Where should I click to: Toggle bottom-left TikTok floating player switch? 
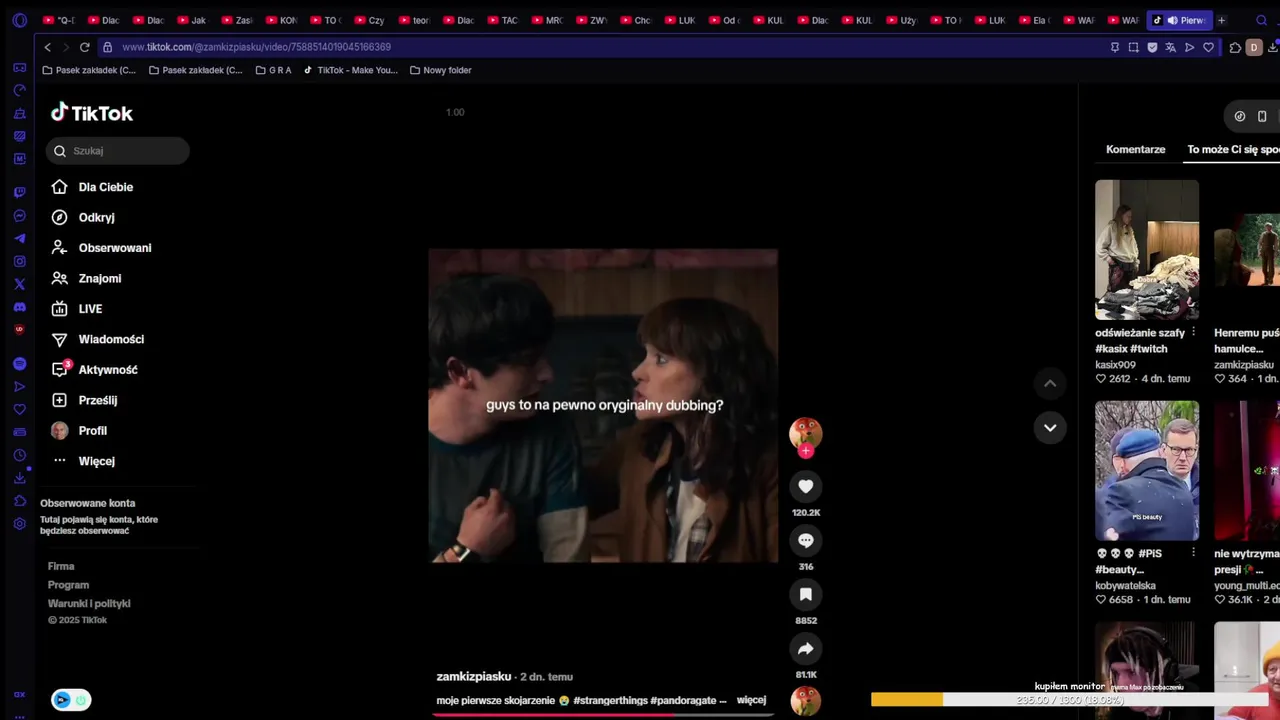coord(71,700)
